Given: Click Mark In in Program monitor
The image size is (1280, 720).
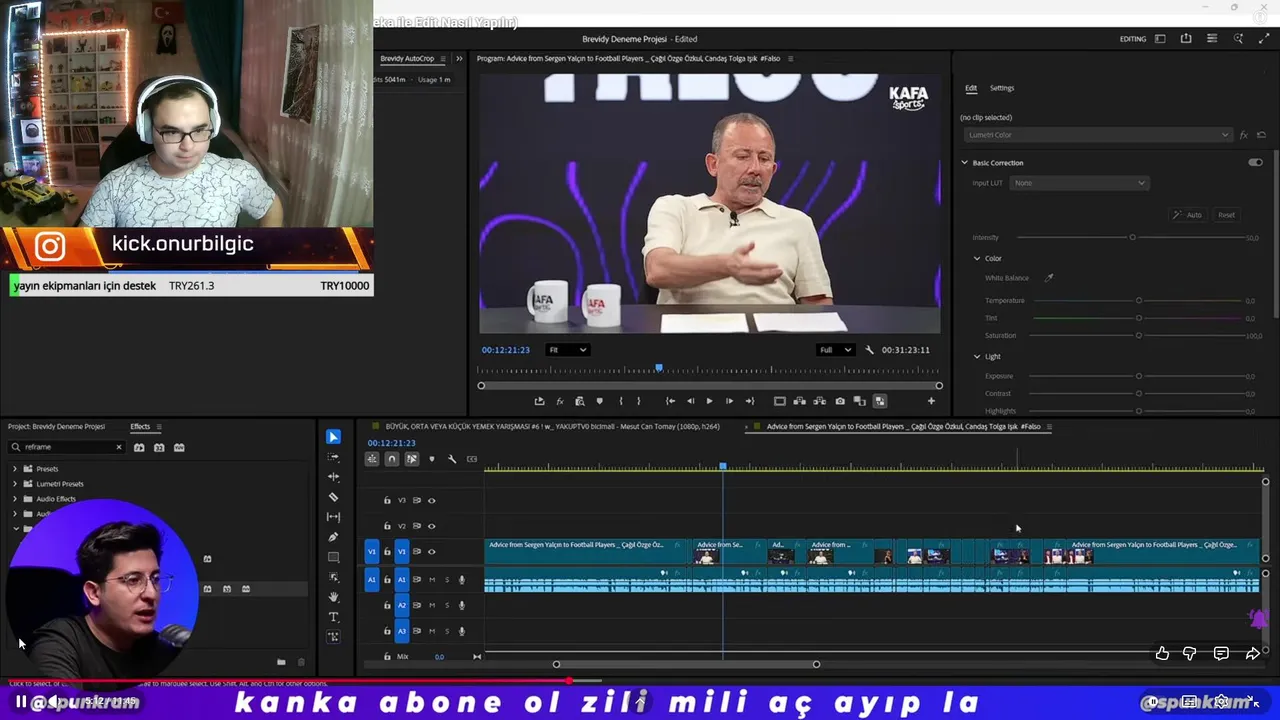Looking at the screenshot, I should click(x=620, y=401).
